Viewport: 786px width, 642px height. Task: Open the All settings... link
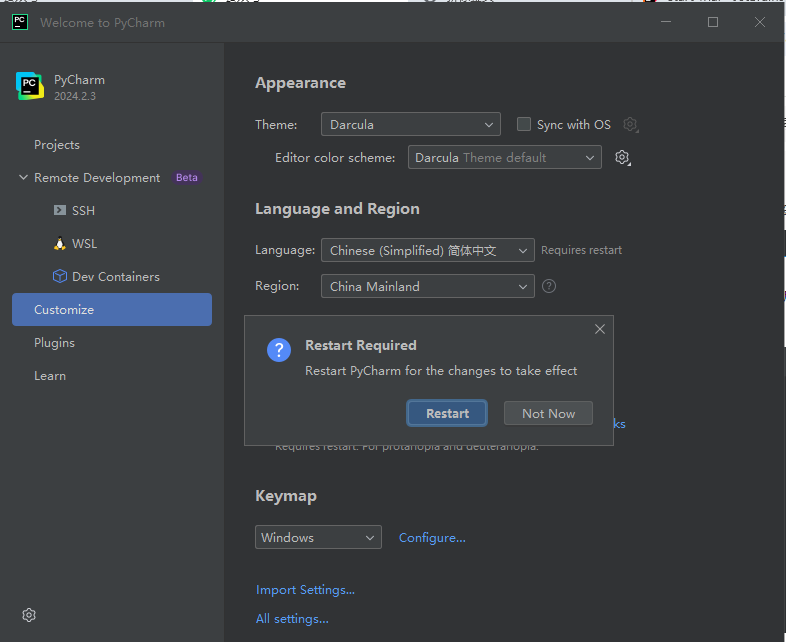(x=292, y=619)
